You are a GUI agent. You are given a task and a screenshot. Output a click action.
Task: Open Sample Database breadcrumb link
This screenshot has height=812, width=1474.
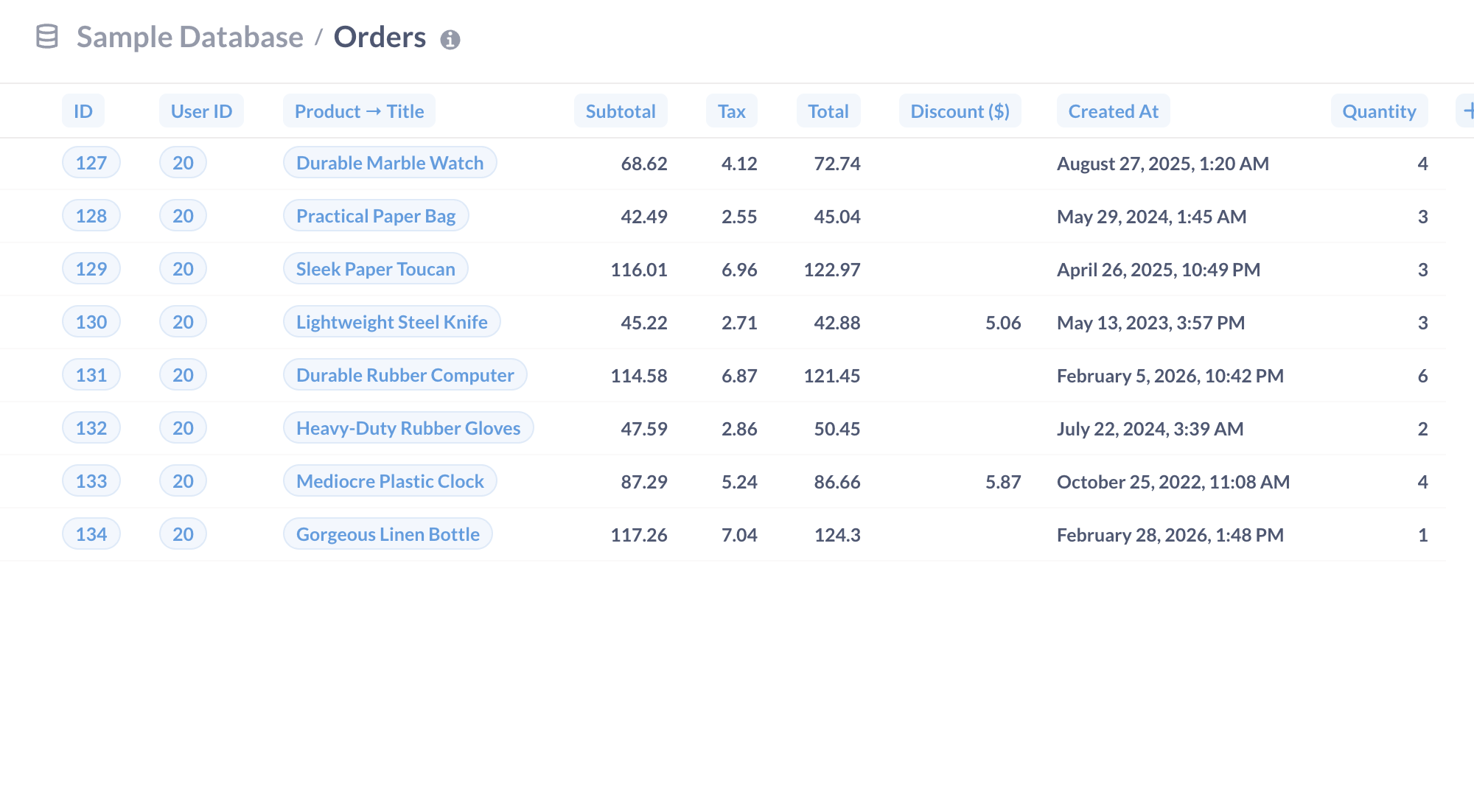(x=189, y=38)
